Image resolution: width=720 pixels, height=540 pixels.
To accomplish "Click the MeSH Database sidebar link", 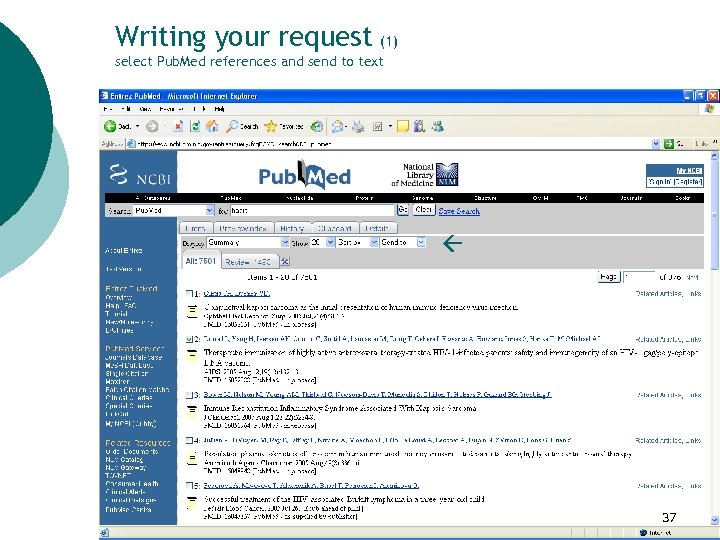I will click(x=129, y=366).
